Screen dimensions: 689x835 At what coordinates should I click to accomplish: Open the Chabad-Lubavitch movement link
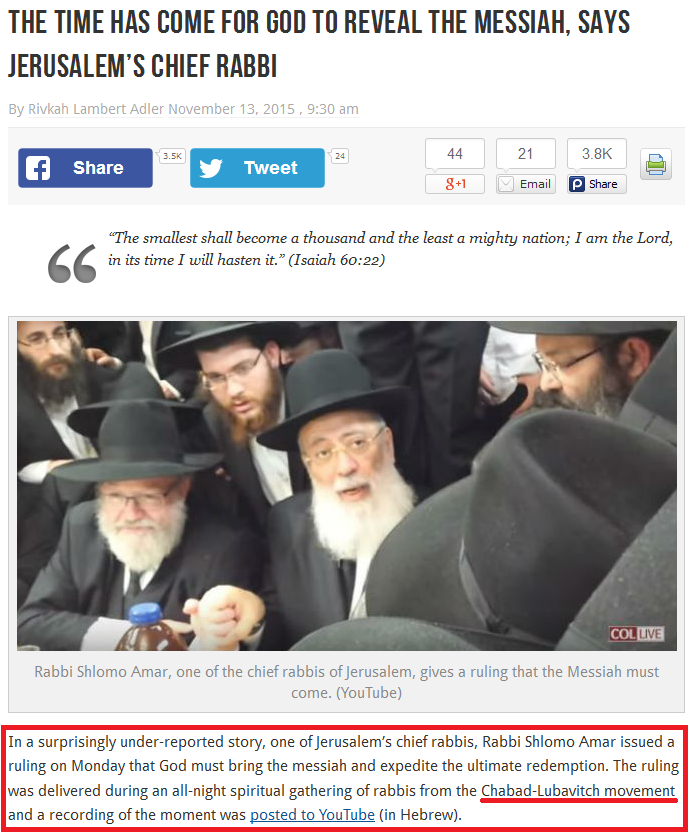pos(578,791)
